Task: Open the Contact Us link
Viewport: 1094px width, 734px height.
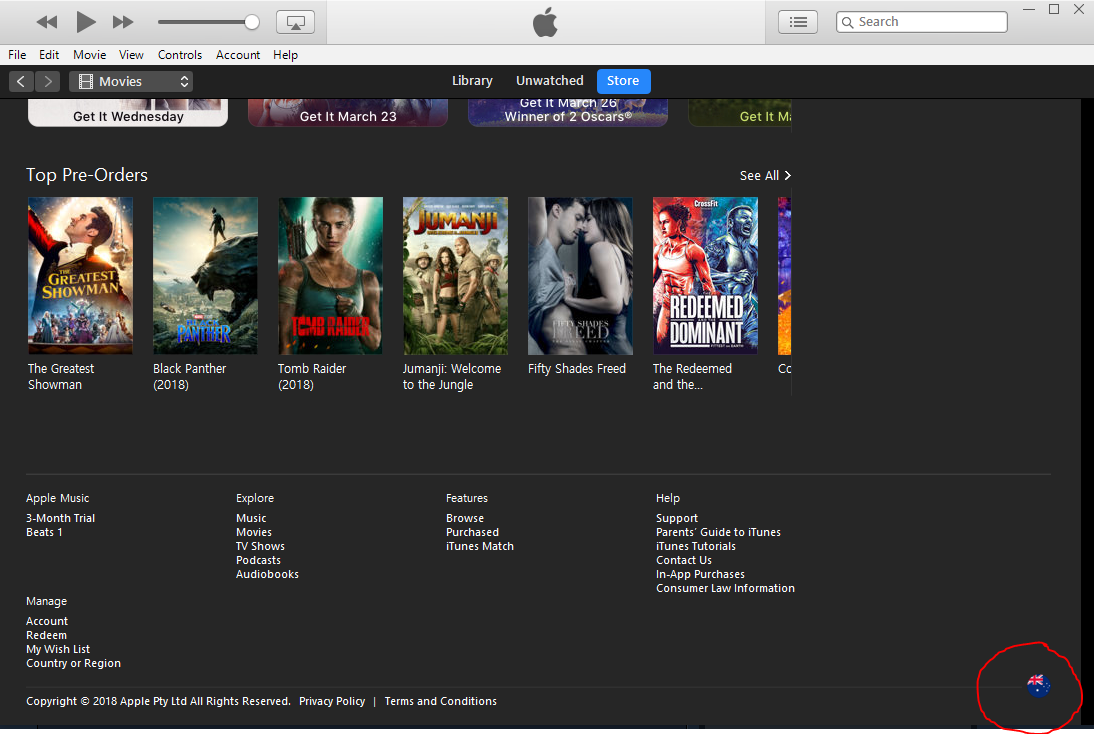Action: click(684, 560)
